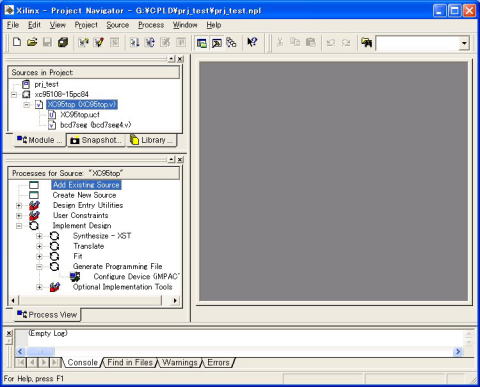Expand the Translate process node
This screenshot has width=480, height=387.
(x=39, y=246)
